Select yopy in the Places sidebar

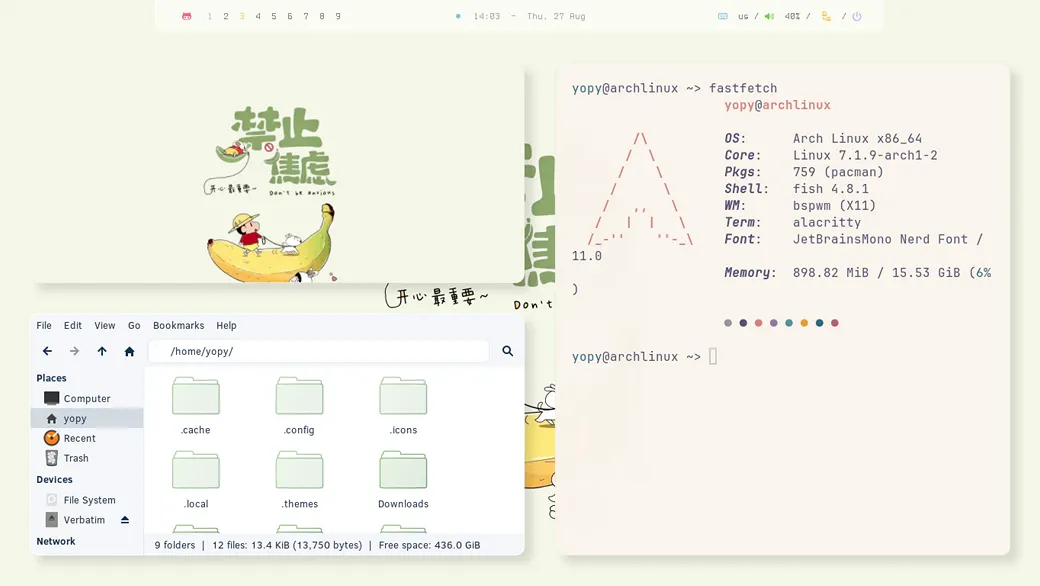87,418
